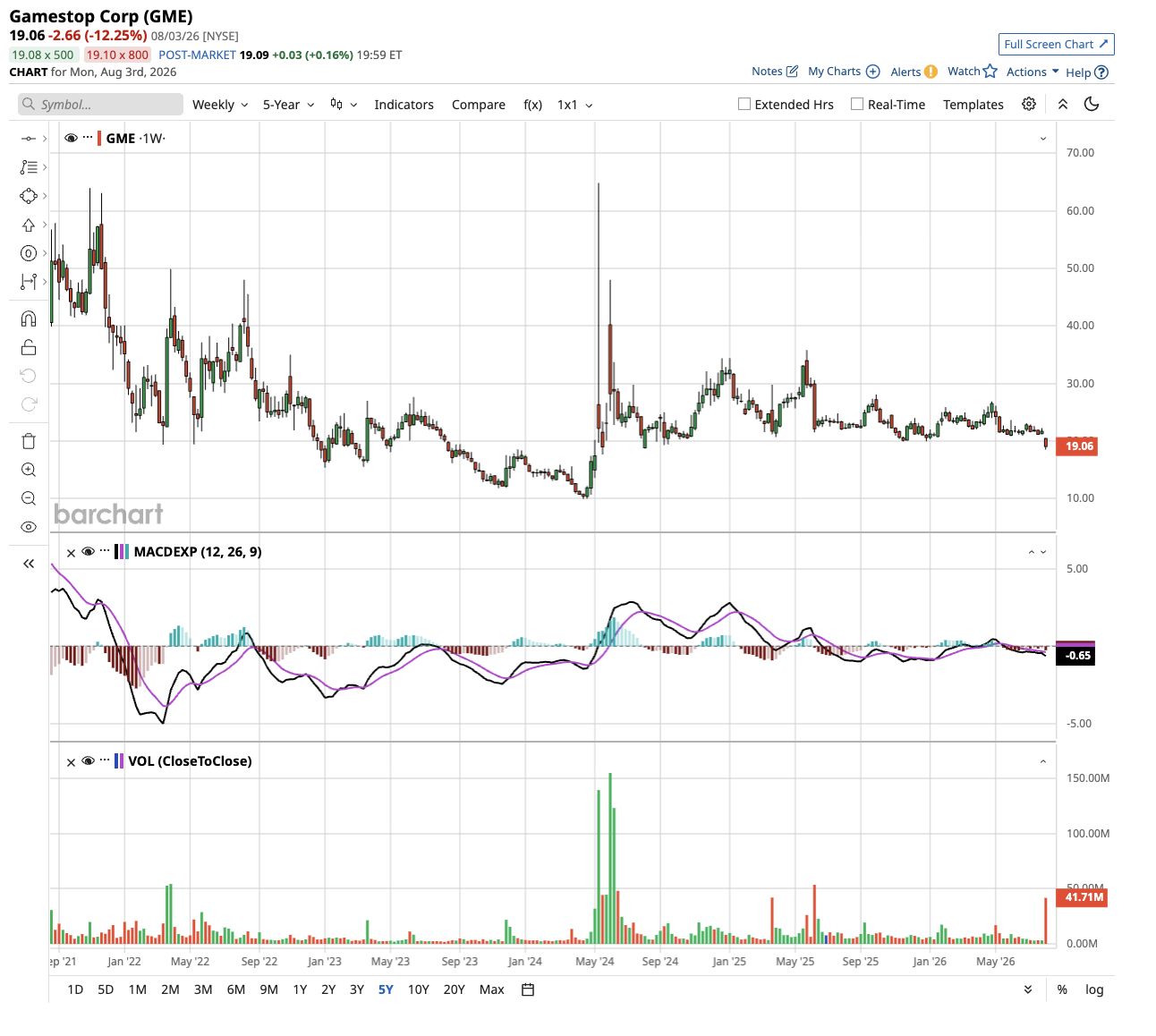Hide all drawings with sidebar eye icon
Screen dimensions: 1156x1036
(29, 527)
